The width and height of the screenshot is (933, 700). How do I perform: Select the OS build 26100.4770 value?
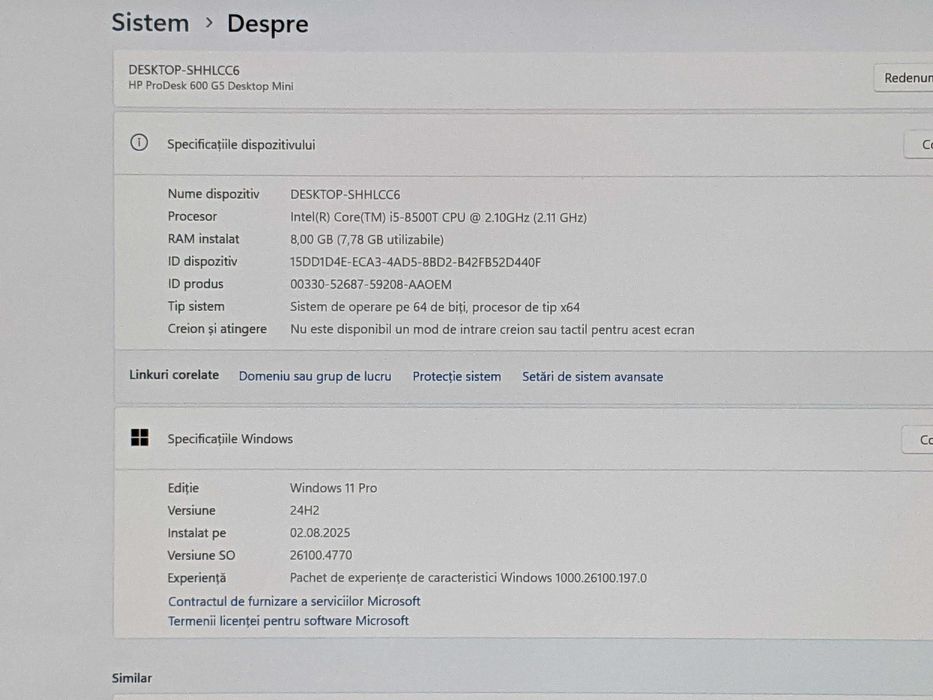tap(321, 555)
